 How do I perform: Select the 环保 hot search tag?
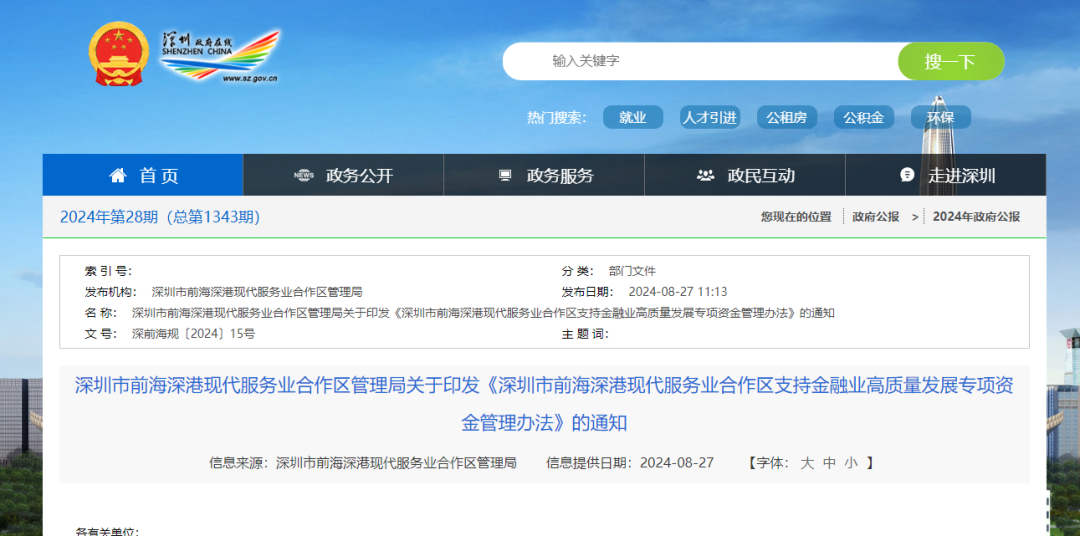pos(941,117)
